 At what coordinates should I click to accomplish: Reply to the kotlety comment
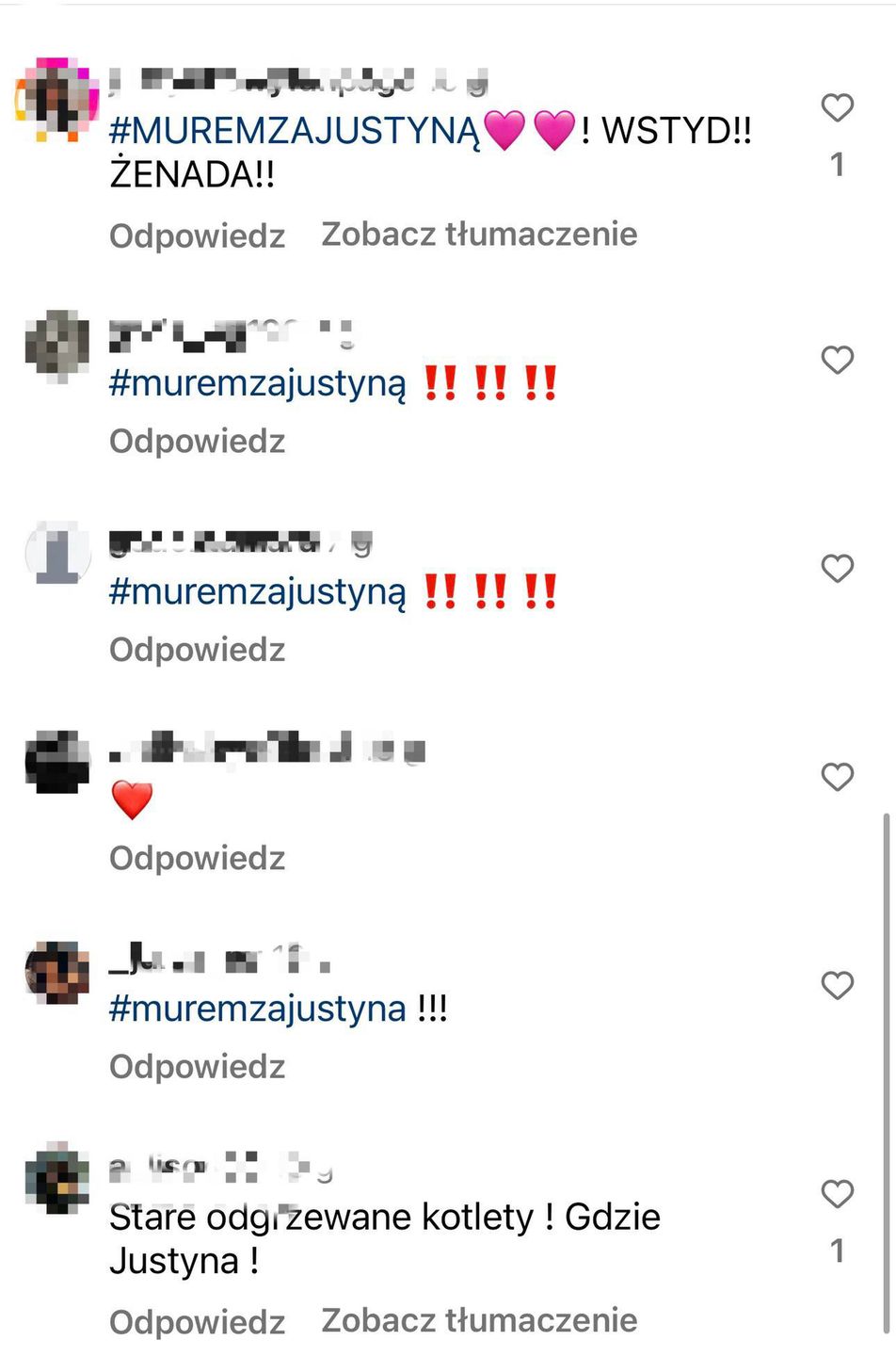click(197, 1322)
